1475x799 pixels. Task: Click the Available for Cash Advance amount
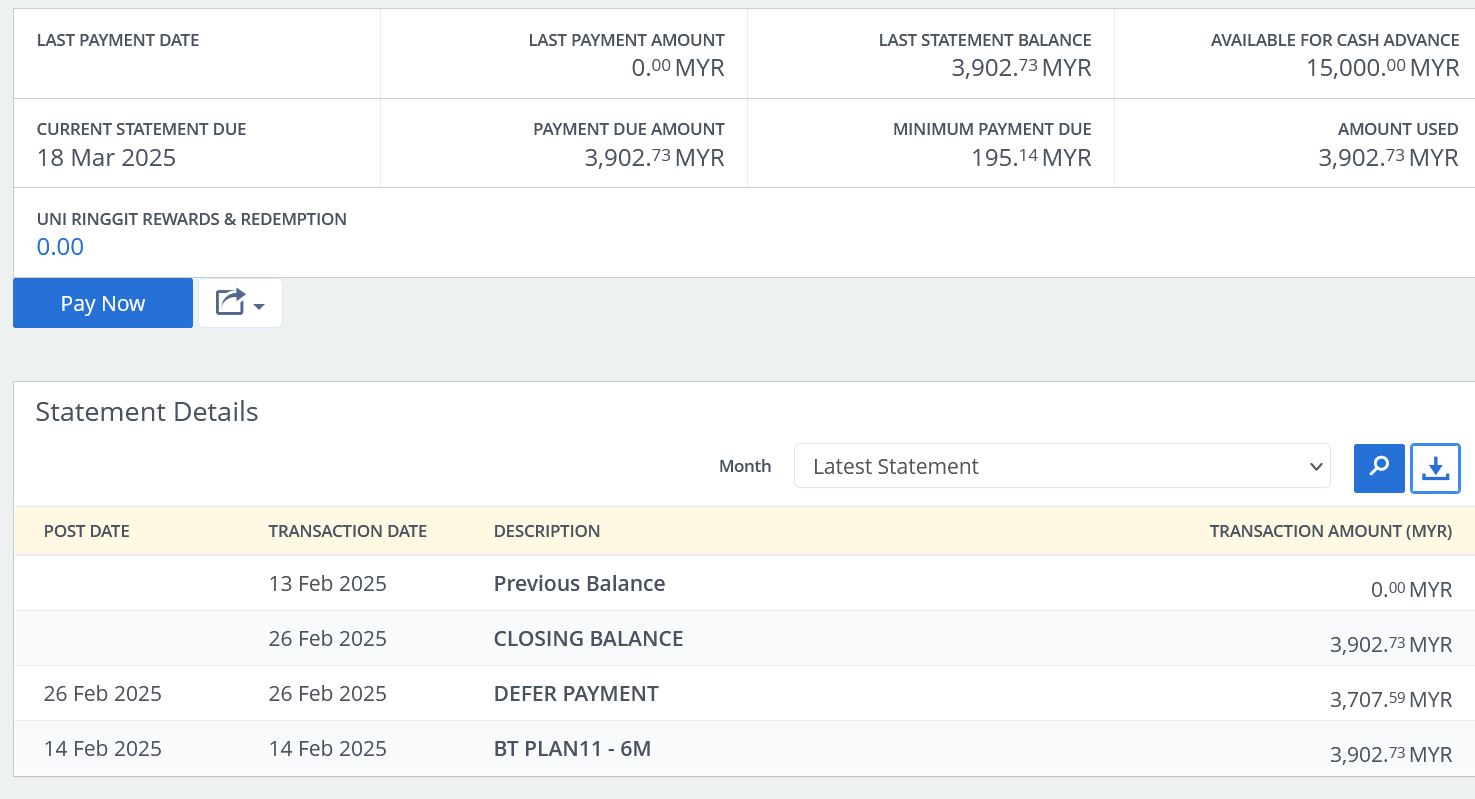(1382, 68)
